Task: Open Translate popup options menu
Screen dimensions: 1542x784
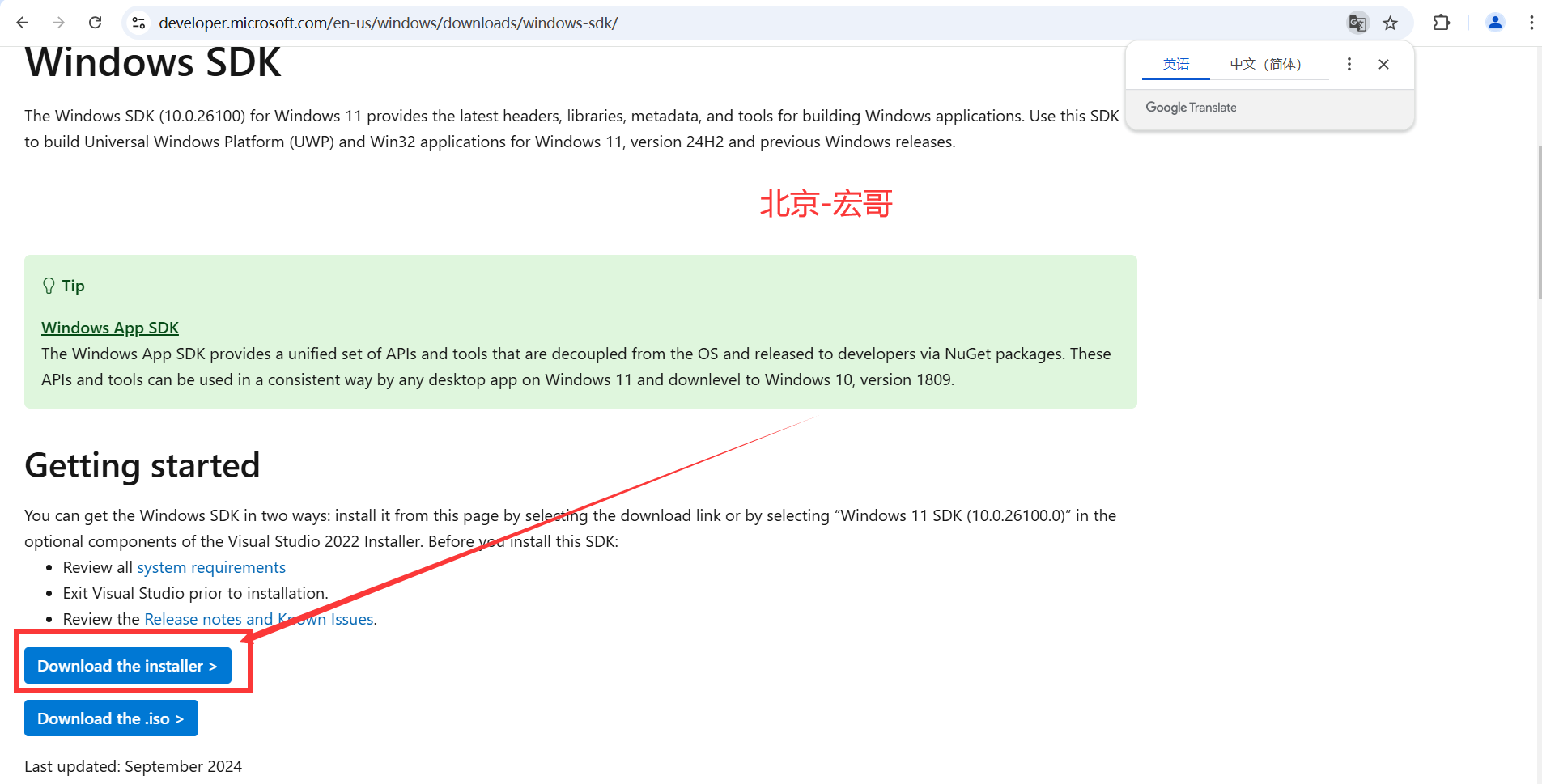Action: tap(1349, 64)
